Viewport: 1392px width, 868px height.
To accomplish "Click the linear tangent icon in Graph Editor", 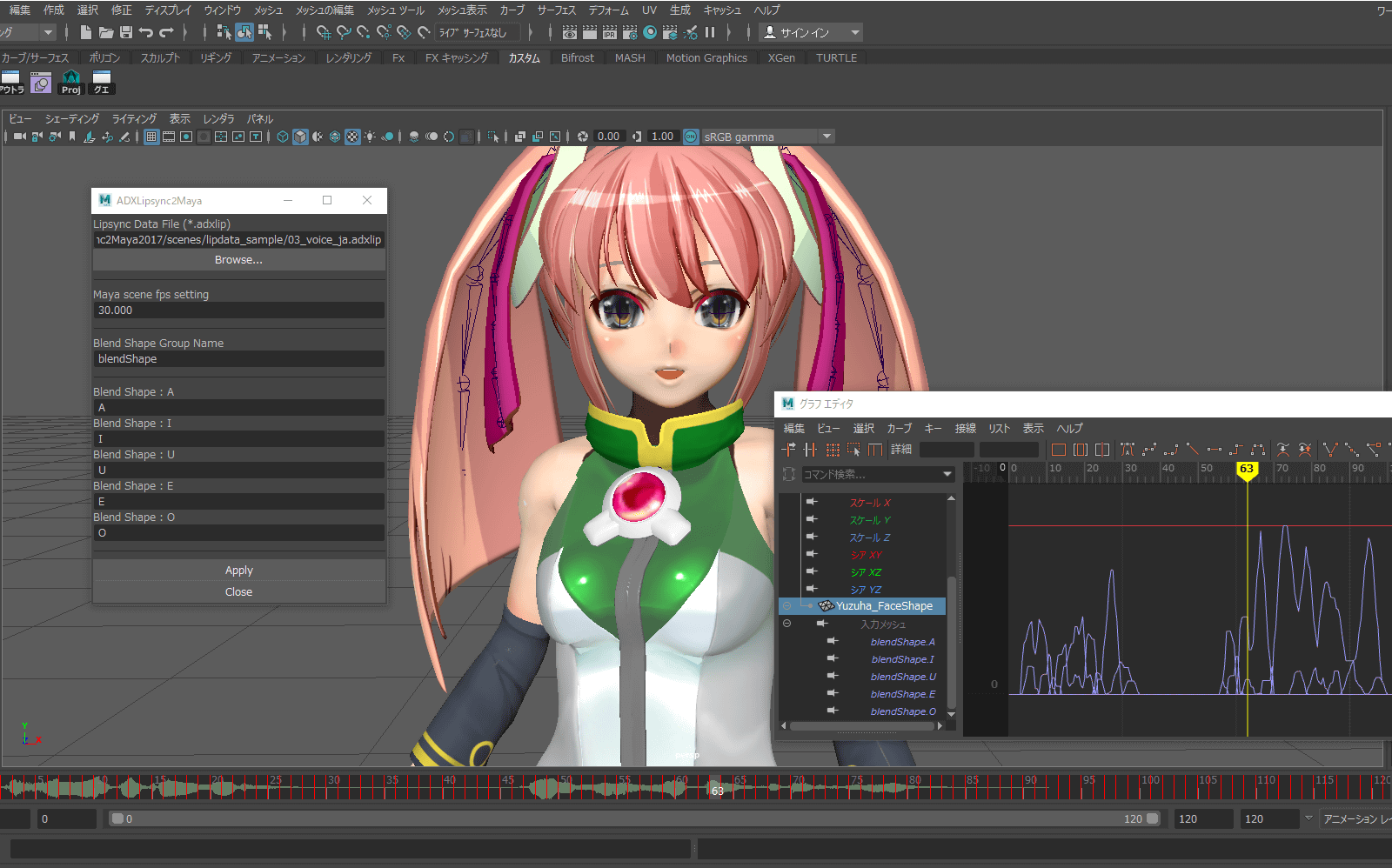I will tap(1193, 450).
